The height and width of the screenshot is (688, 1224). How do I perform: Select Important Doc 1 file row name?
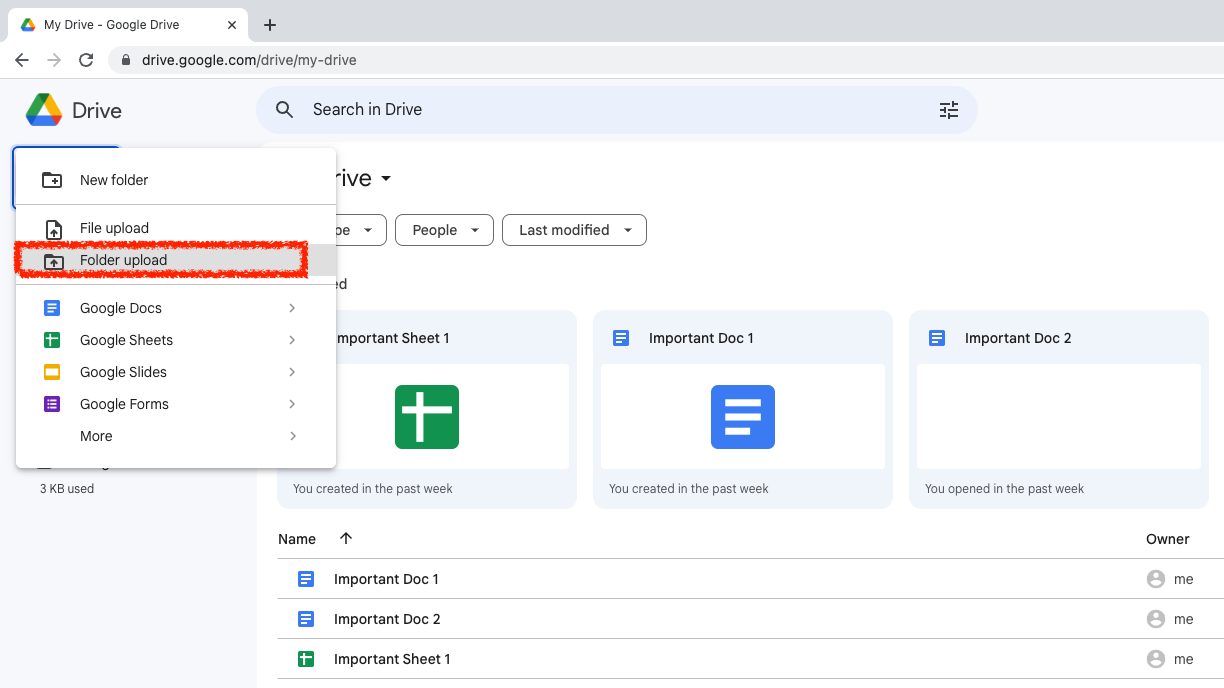coord(386,579)
